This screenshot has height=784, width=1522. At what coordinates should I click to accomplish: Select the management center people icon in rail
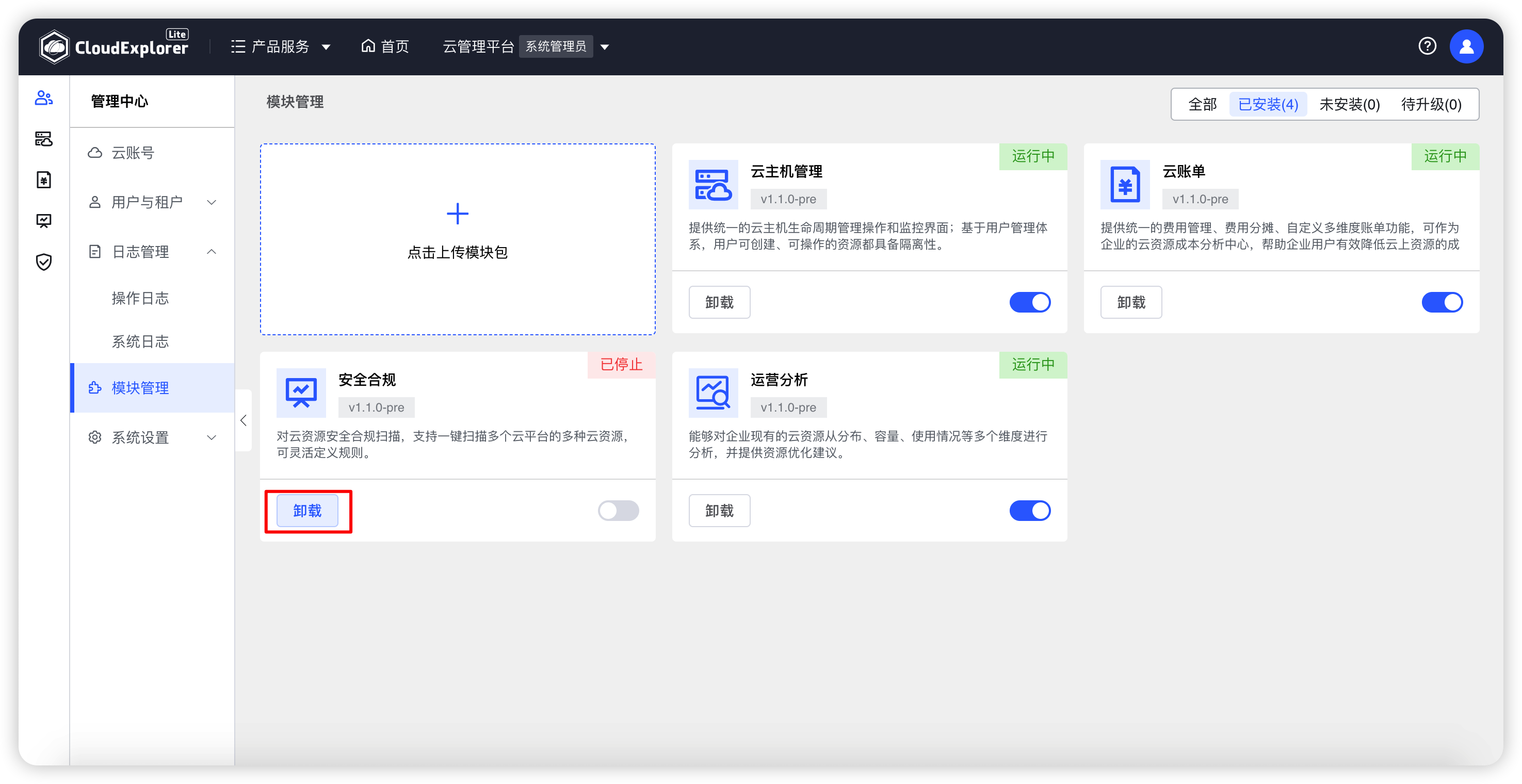click(44, 97)
